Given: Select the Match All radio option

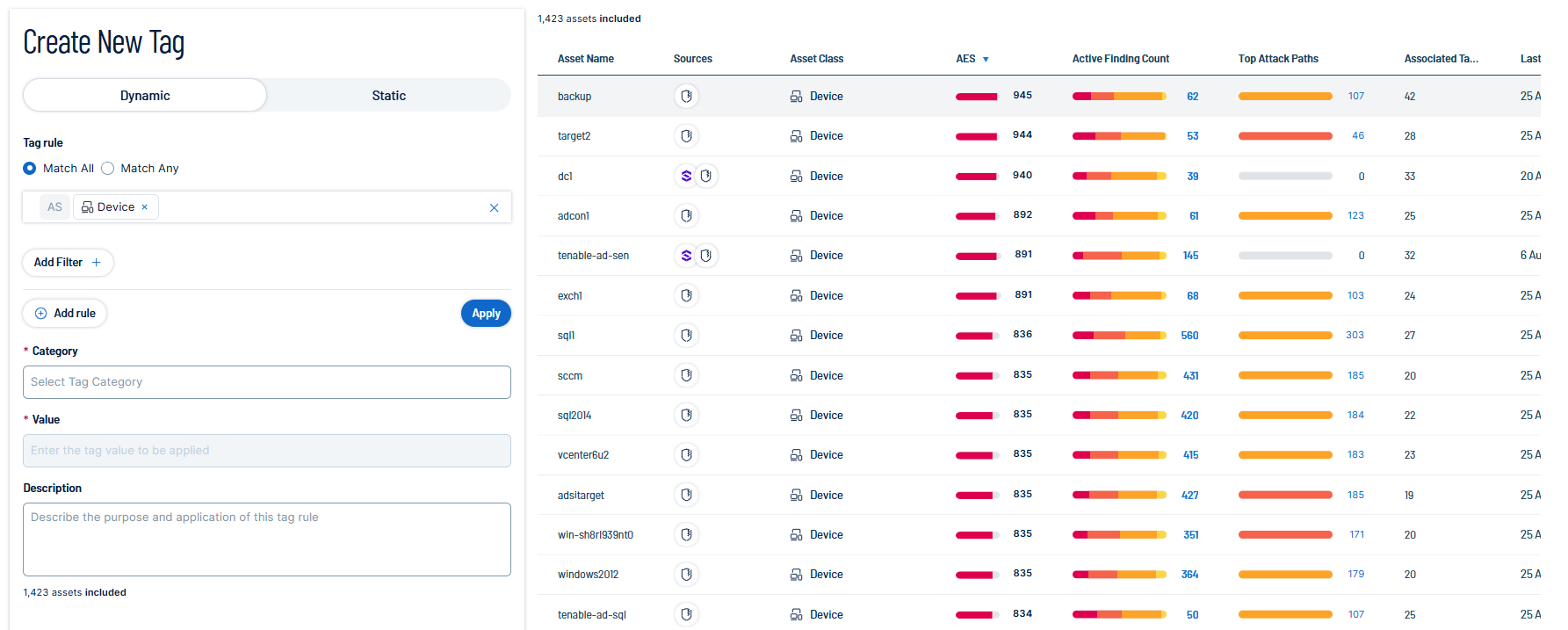Looking at the screenshot, I should coord(30,169).
